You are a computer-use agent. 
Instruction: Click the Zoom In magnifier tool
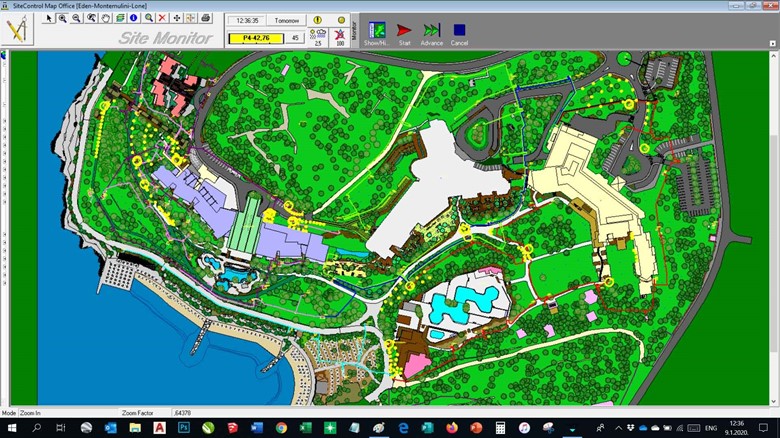click(x=62, y=18)
